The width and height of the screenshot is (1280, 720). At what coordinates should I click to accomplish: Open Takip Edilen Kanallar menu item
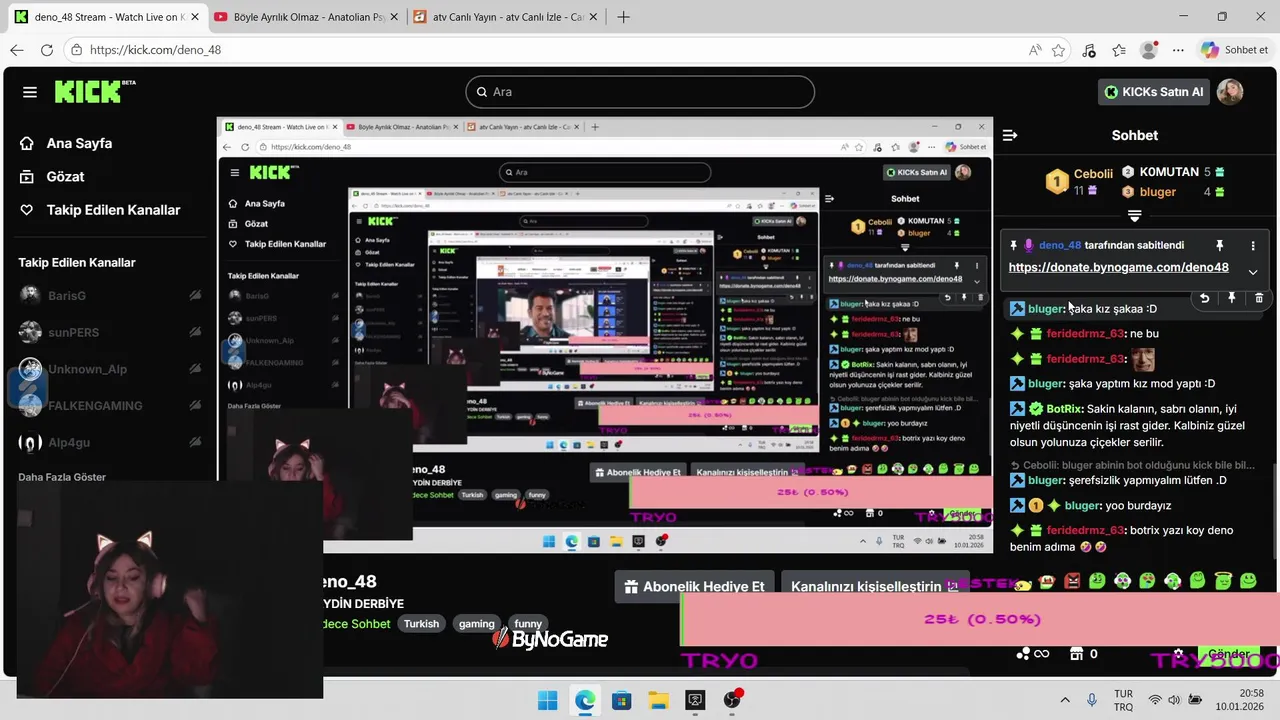[x=100, y=210]
